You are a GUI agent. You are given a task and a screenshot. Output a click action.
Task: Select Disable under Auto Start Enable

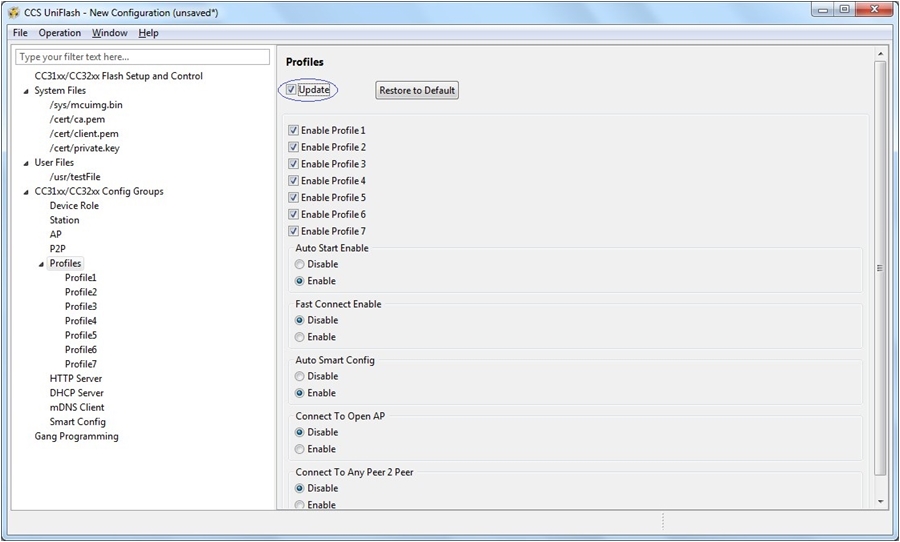[300, 264]
